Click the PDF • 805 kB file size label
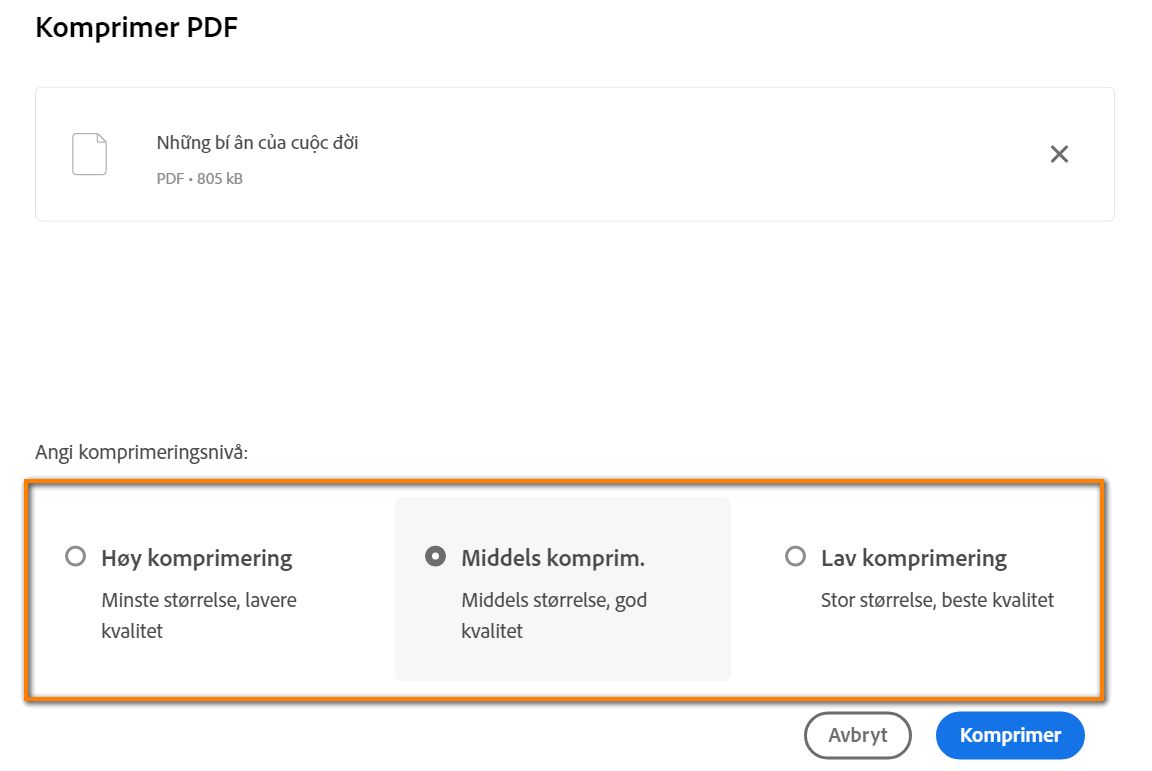The image size is (1152, 771). pyautogui.click(x=199, y=178)
